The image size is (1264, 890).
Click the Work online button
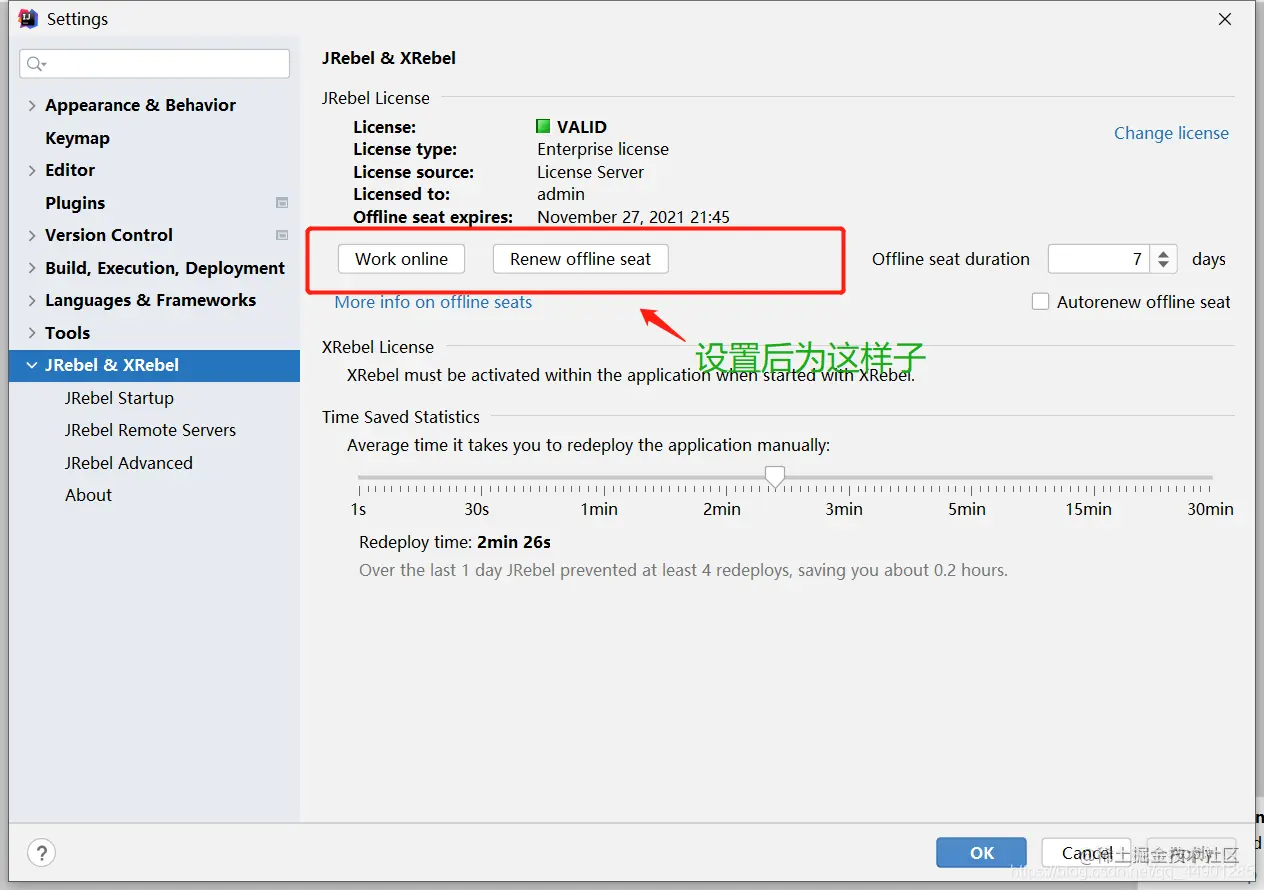click(401, 259)
